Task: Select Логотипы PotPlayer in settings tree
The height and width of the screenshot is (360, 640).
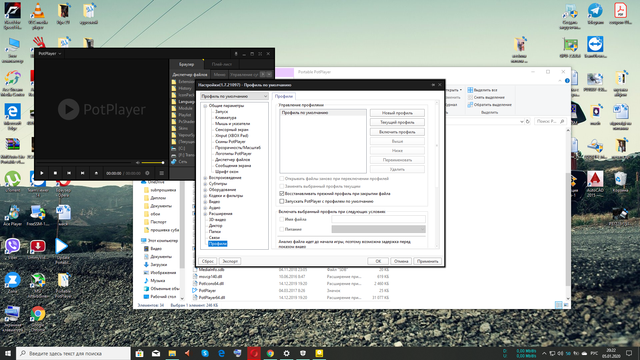Action: tap(233, 154)
